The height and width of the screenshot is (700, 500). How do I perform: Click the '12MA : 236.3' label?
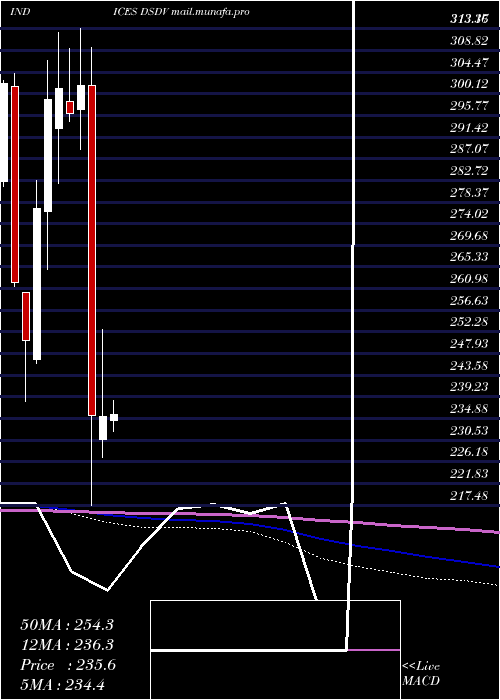(67, 645)
